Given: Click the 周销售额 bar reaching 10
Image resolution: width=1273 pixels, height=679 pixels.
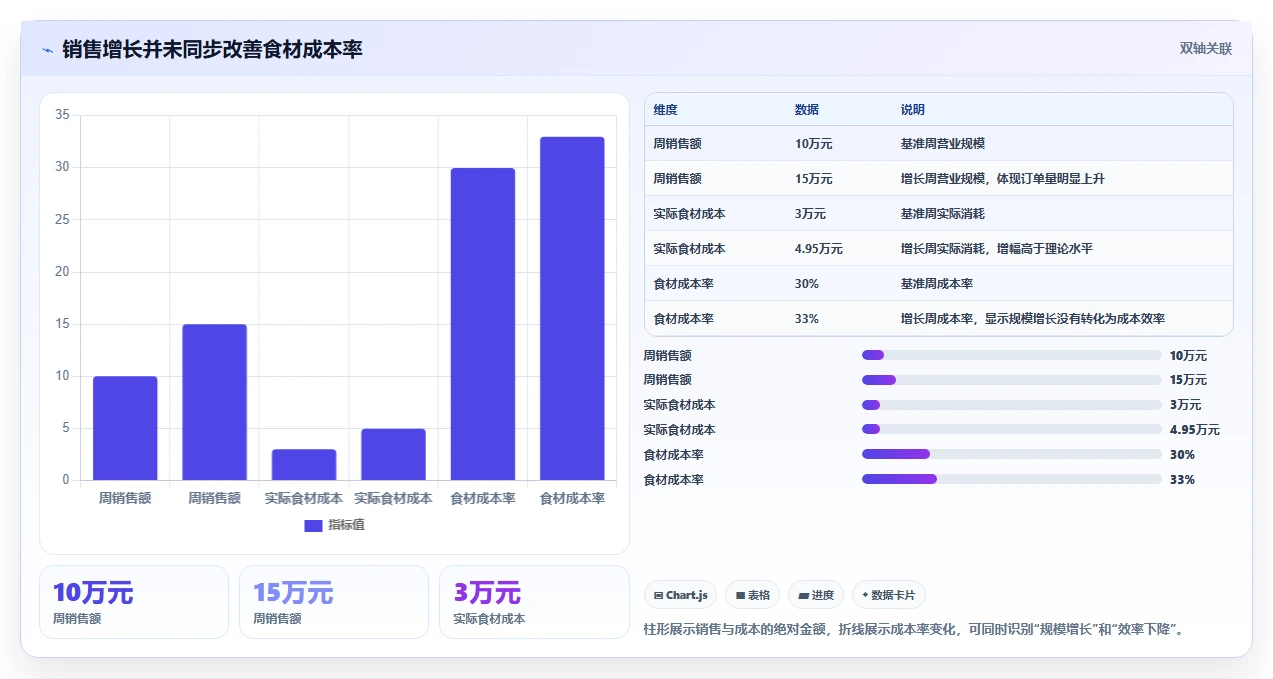Looking at the screenshot, I should [125, 428].
